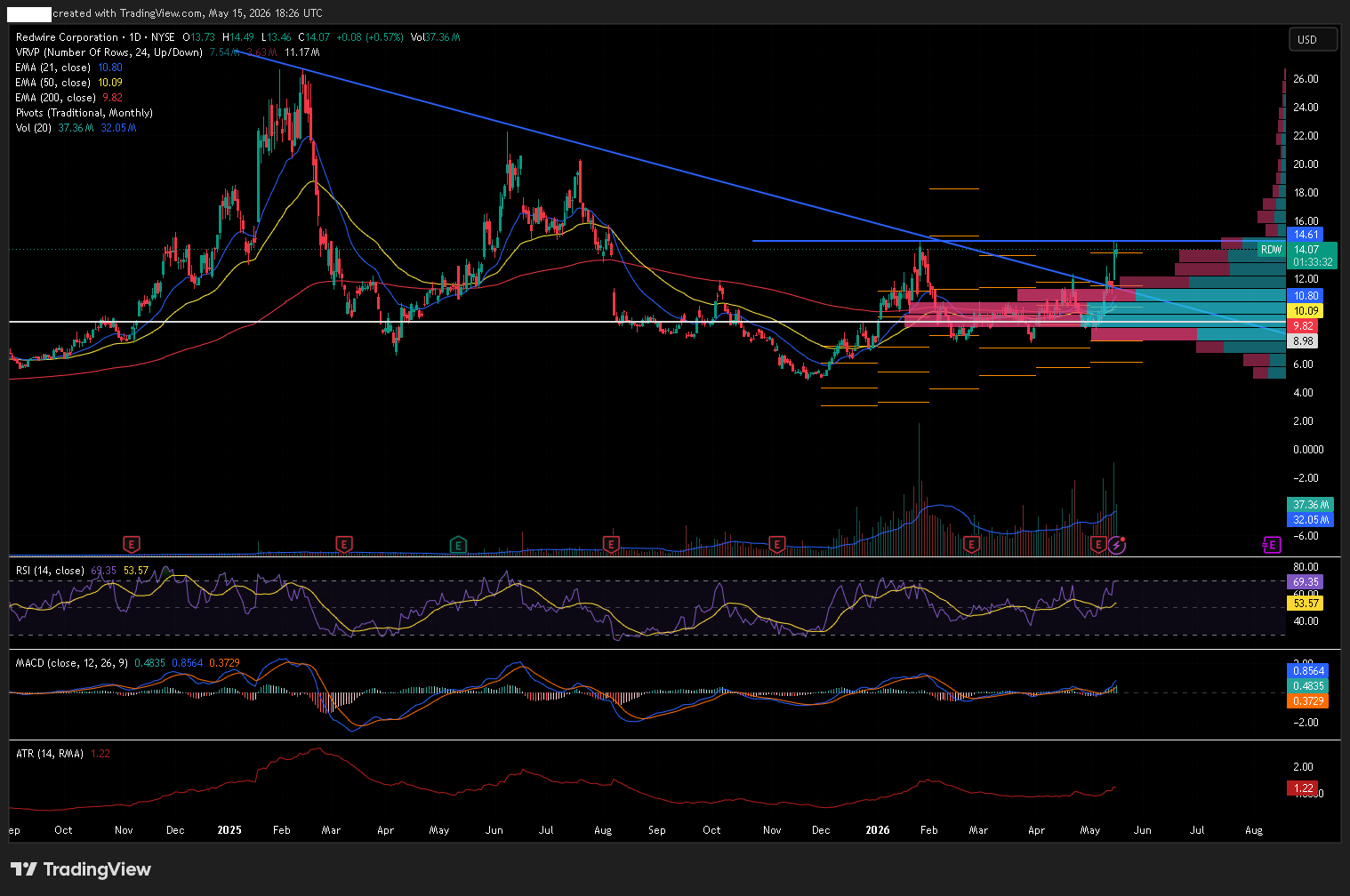Click the lightning bolt event icon
This screenshot has height=896, width=1350.
click(1117, 544)
